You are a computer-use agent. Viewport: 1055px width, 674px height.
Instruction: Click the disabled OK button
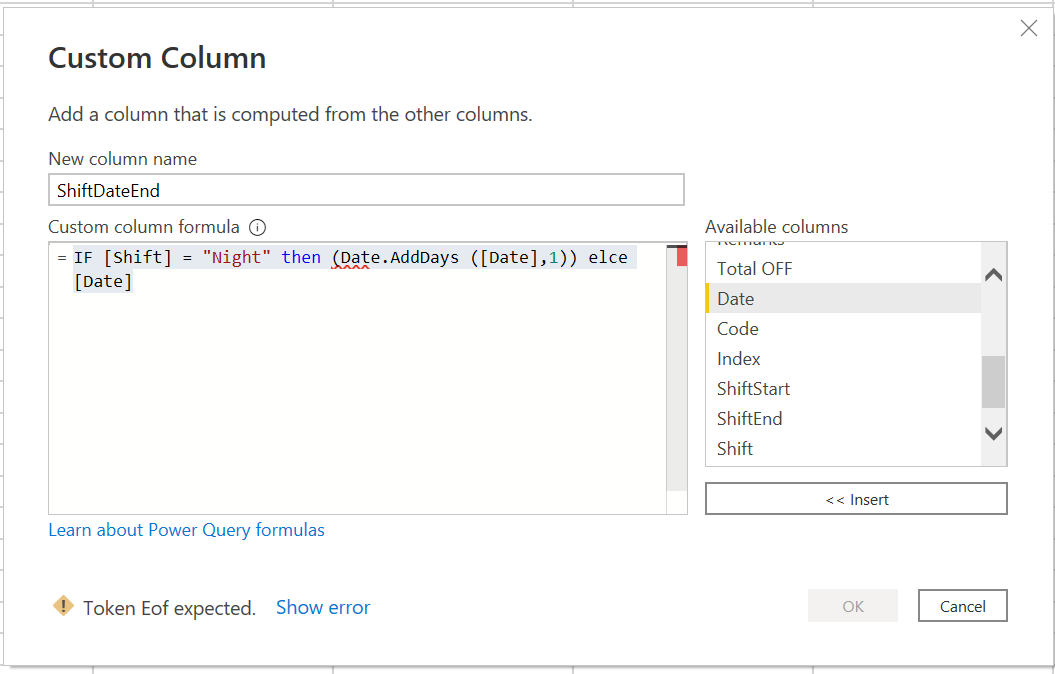point(852,606)
